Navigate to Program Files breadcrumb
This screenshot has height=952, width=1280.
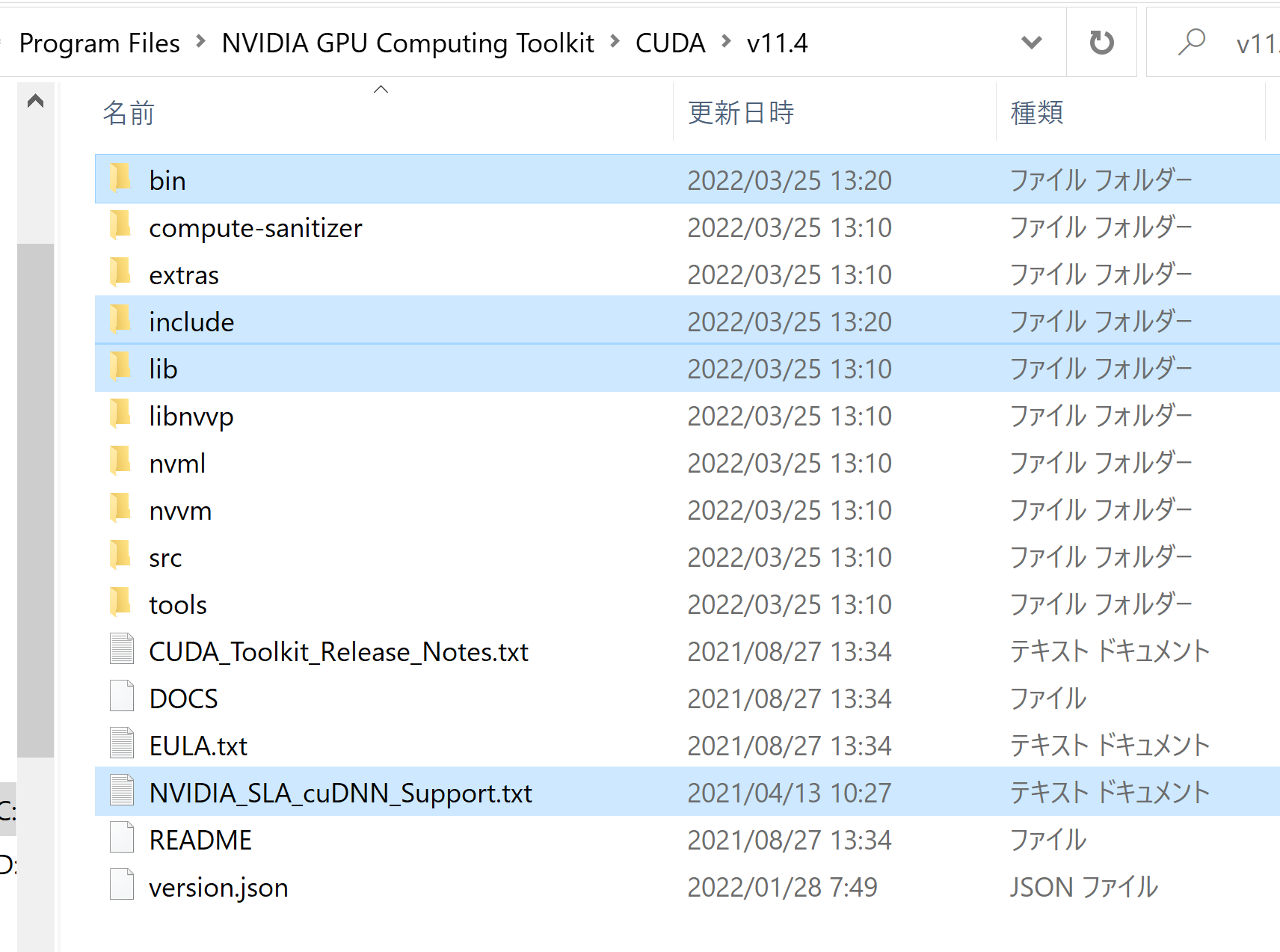pyautogui.click(x=99, y=43)
